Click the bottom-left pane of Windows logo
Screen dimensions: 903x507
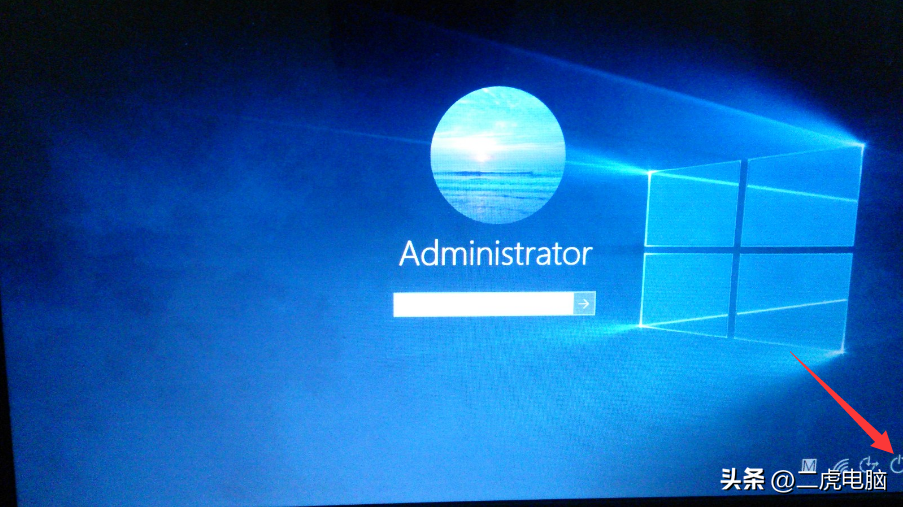pyautogui.click(x=690, y=288)
